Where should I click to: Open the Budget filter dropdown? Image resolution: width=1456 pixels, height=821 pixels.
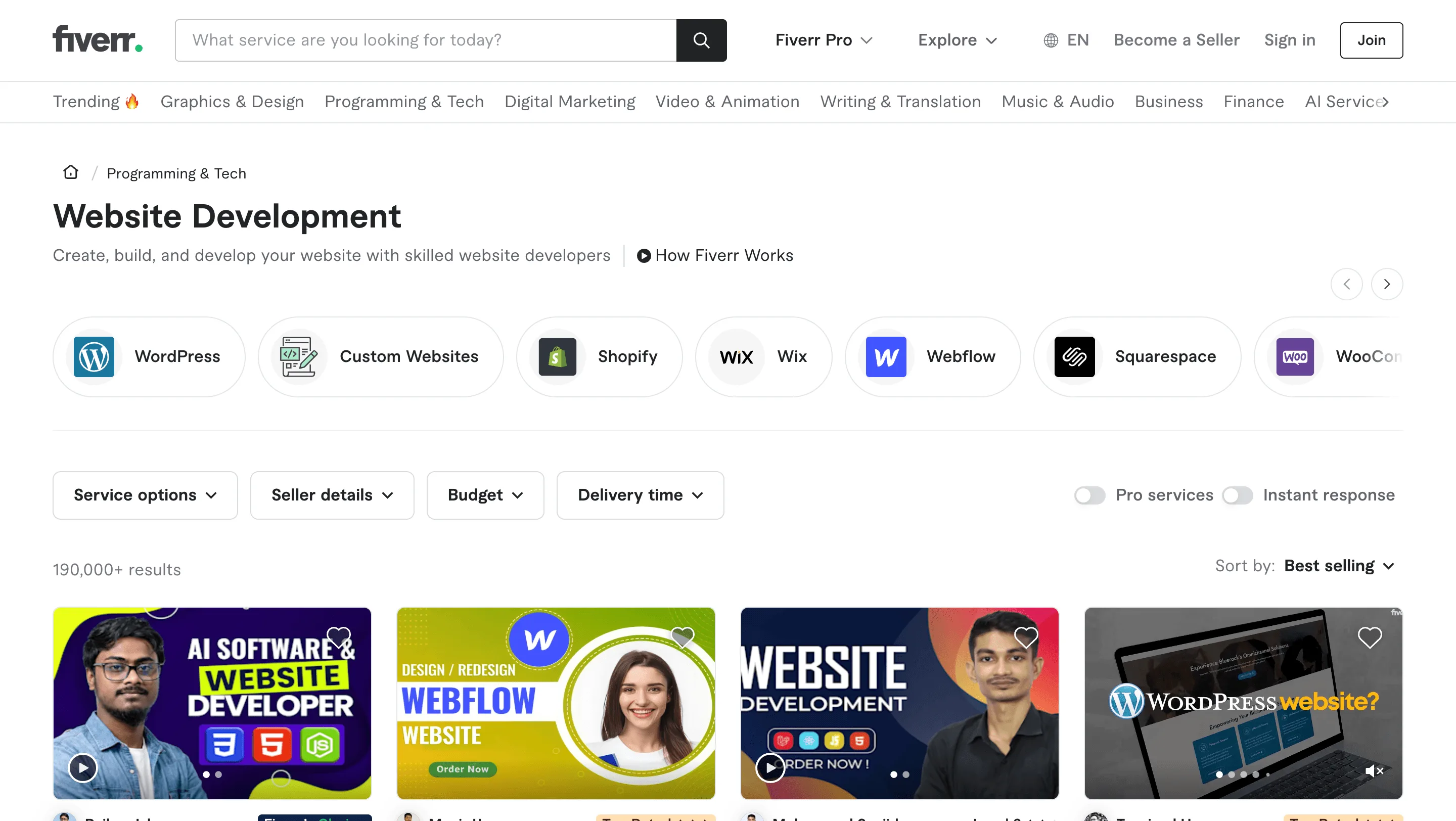(485, 495)
